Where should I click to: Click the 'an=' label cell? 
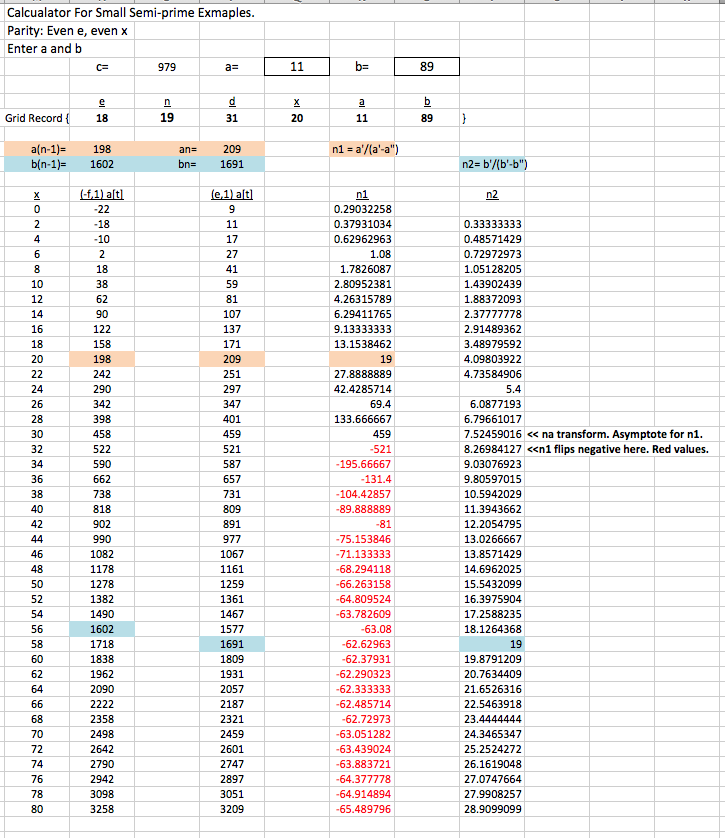167,149
